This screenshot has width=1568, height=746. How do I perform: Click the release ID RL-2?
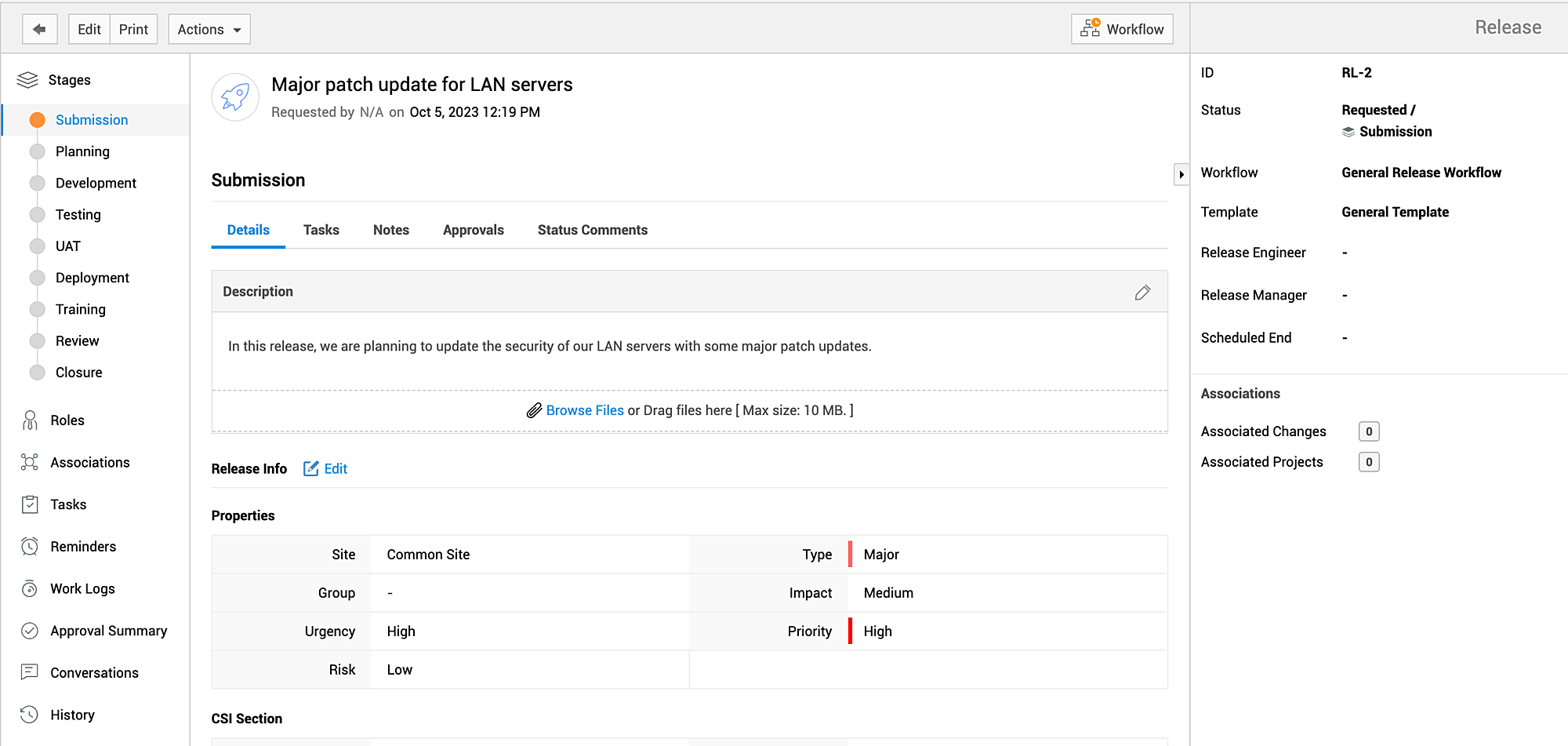pos(1356,73)
